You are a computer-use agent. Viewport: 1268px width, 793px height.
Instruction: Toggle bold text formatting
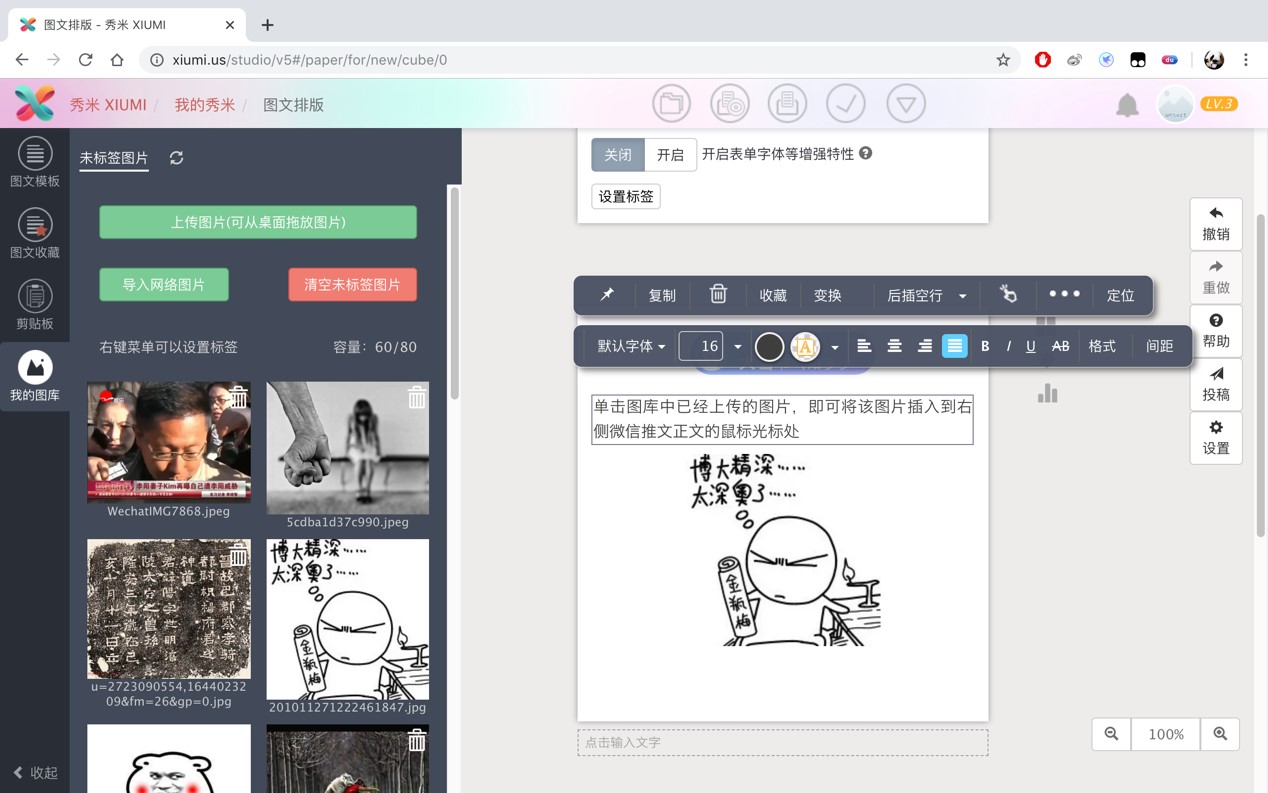click(x=985, y=346)
